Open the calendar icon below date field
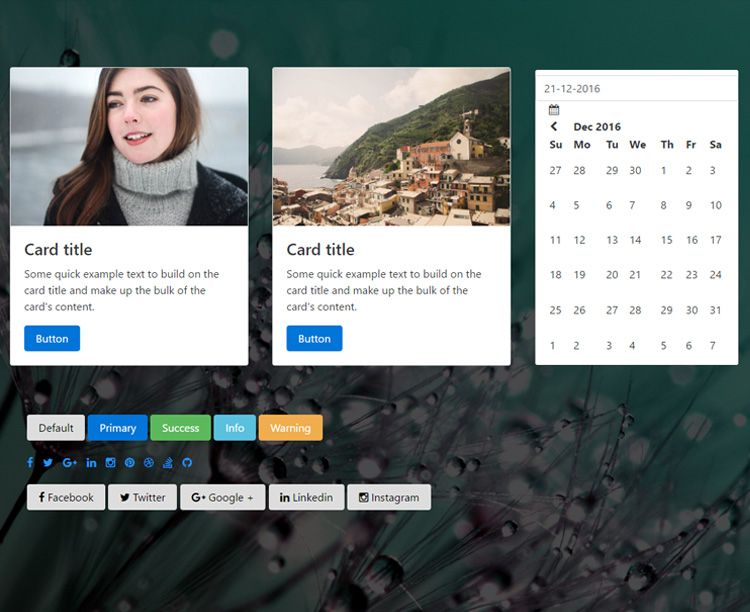The width and height of the screenshot is (750, 612). [x=554, y=110]
